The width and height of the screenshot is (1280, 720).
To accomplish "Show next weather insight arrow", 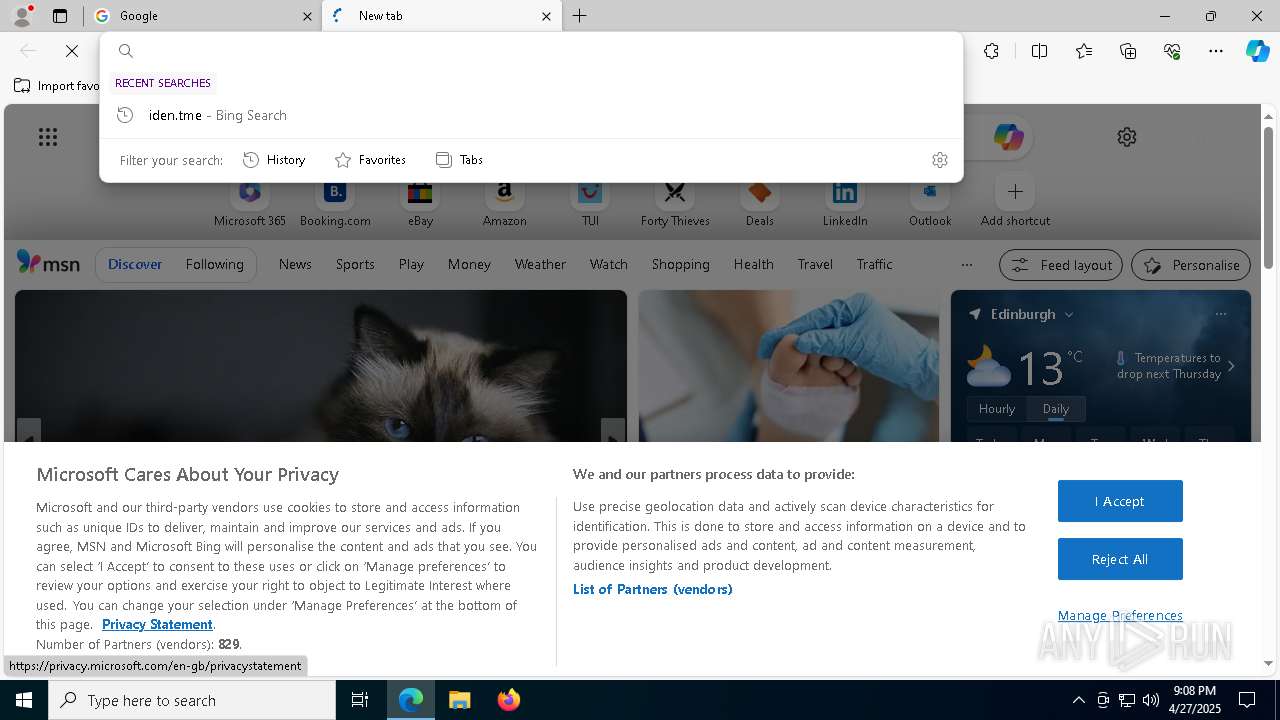I will tap(1231, 366).
